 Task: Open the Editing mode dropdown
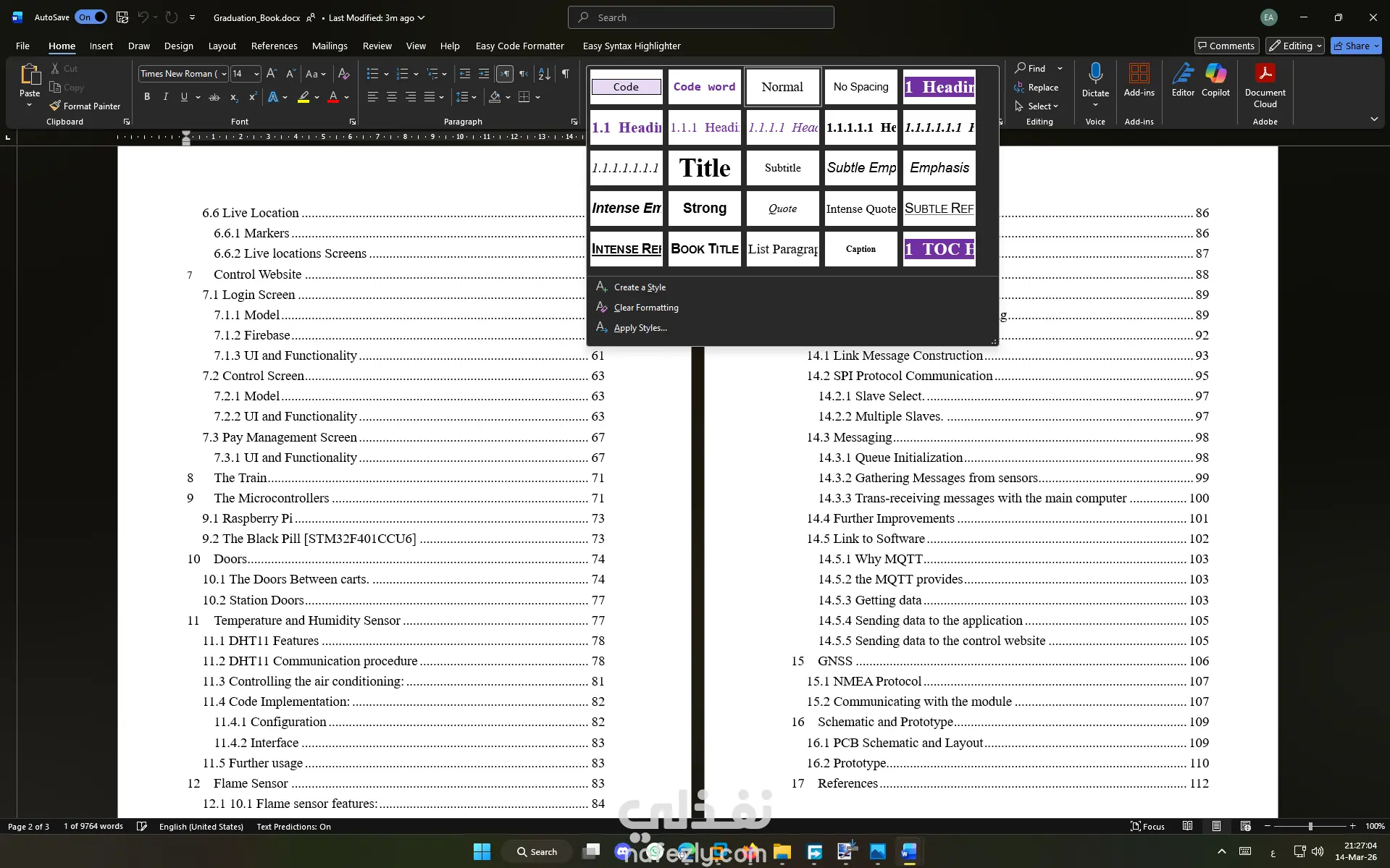tap(1295, 46)
